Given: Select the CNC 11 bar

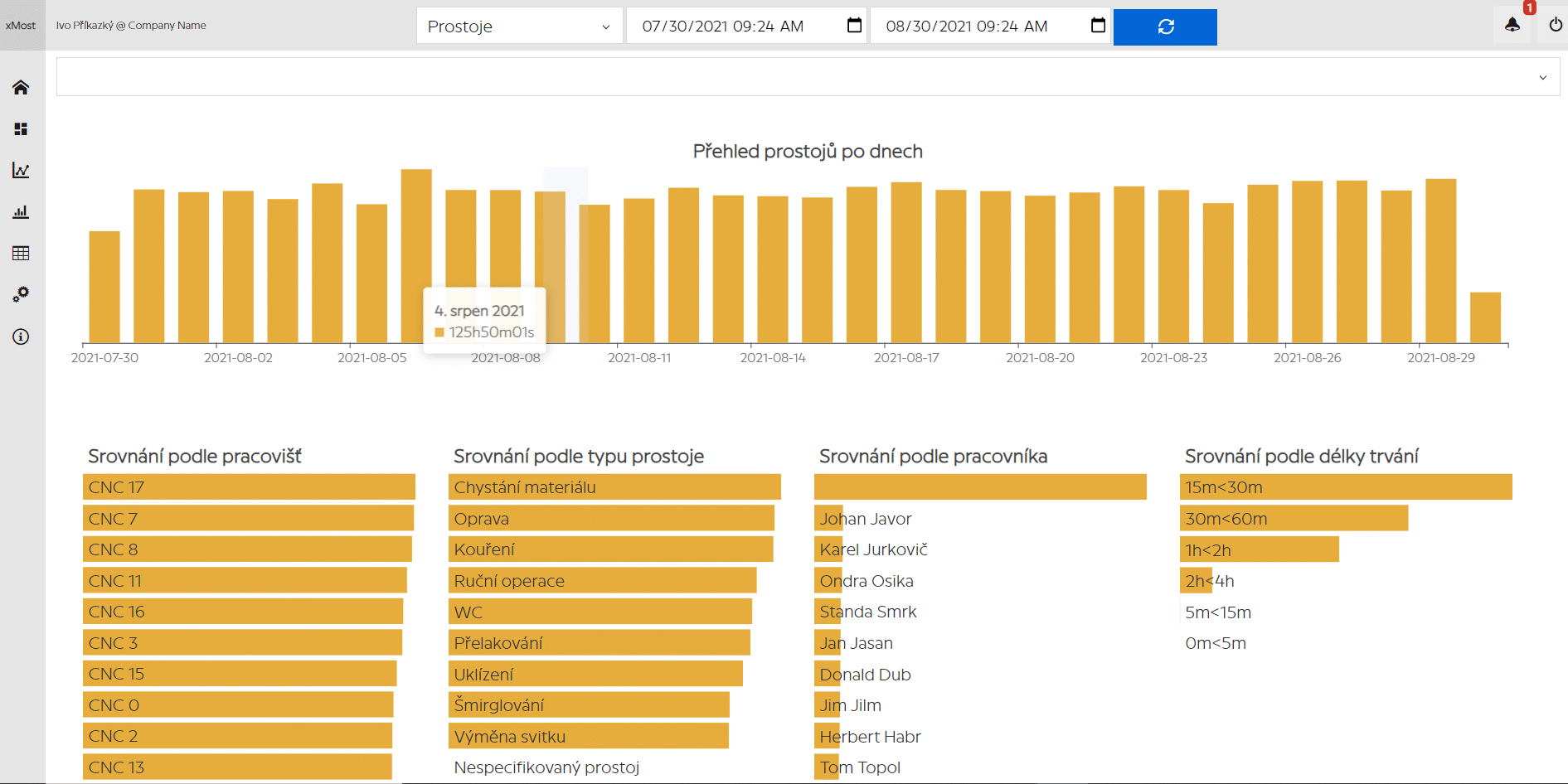Looking at the screenshot, I should tap(245, 580).
